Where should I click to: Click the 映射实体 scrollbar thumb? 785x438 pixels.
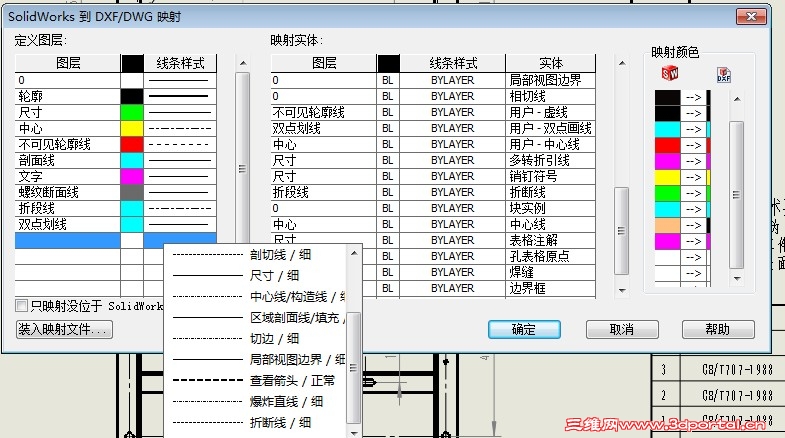coord(621,231)
